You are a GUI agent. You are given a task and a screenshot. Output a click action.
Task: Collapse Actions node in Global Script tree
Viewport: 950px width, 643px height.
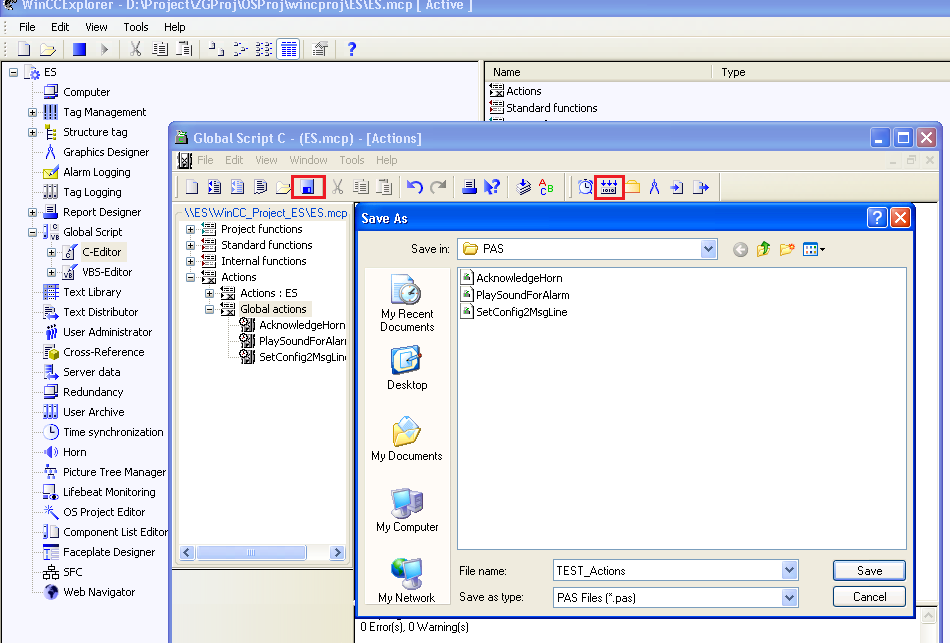coord(190,277)
